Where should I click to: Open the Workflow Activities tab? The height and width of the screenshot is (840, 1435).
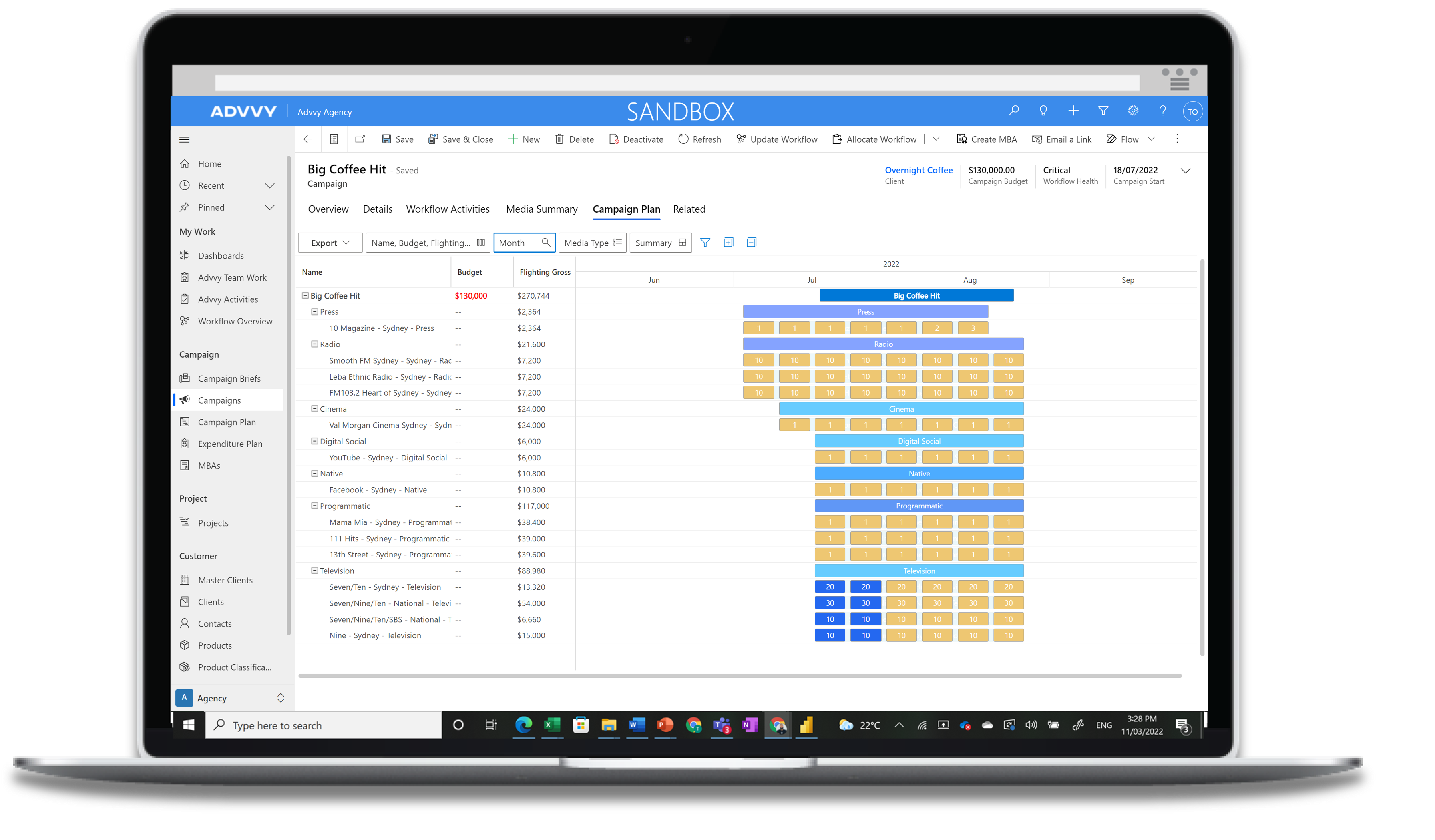pos(448,209)
